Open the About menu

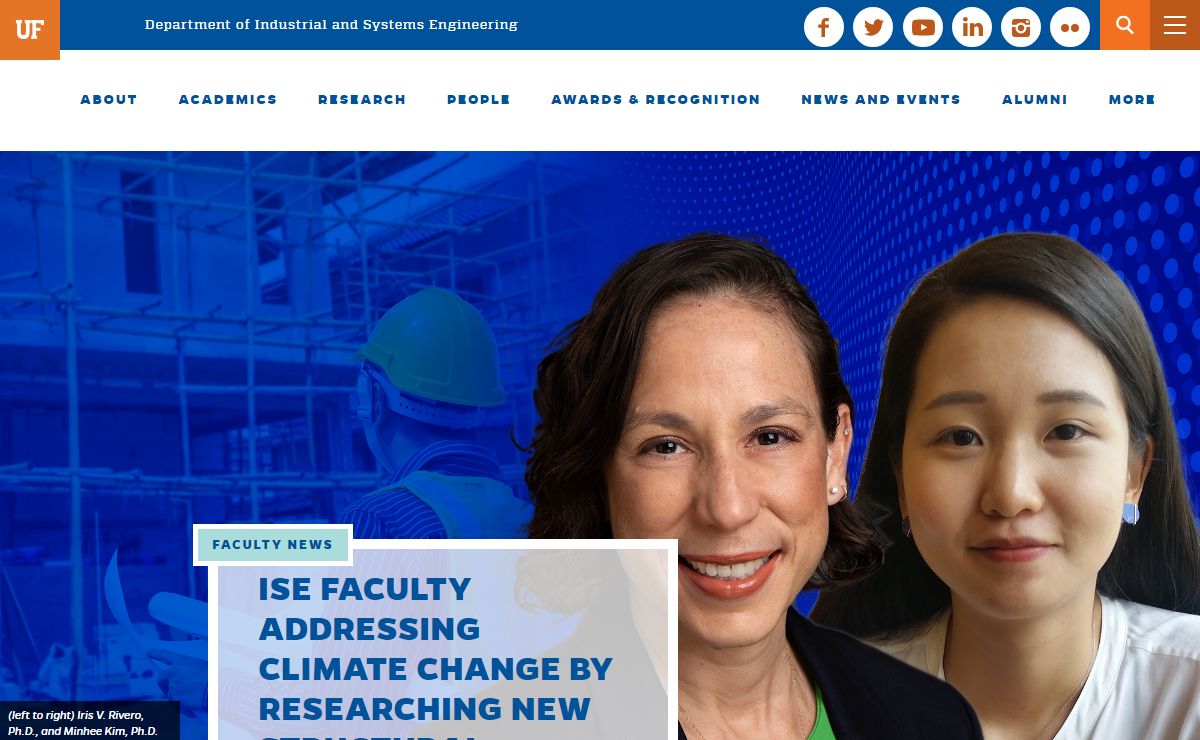tap(109, 100)
